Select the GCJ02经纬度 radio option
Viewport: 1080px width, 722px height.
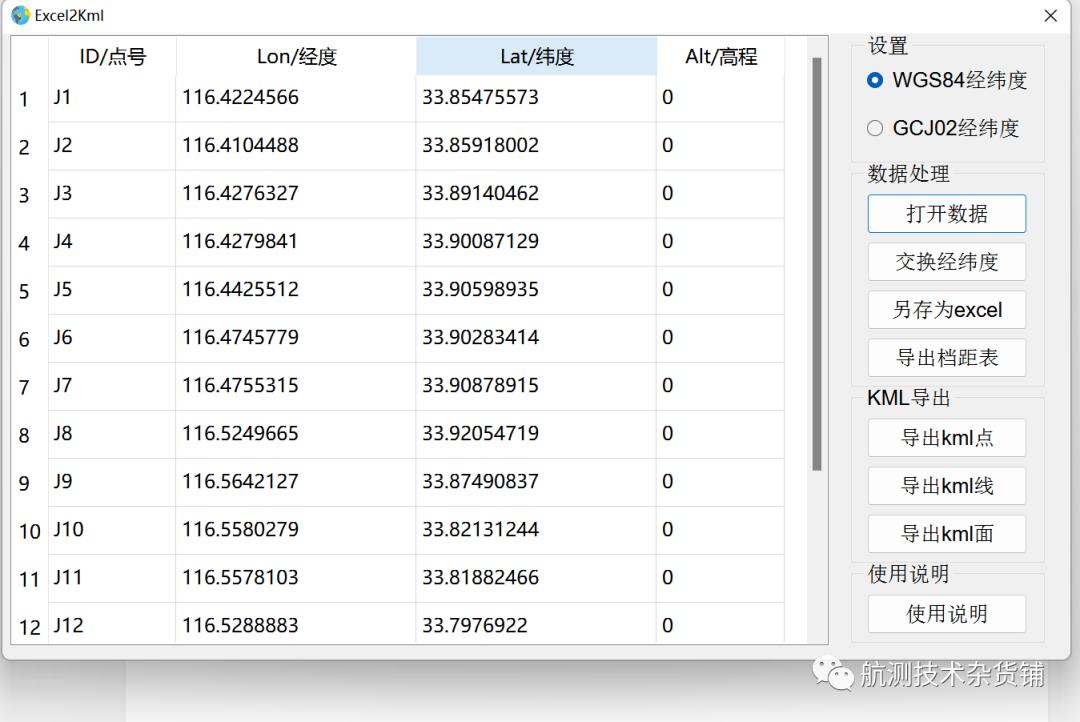pyautogui.click(x=876, y=128)
